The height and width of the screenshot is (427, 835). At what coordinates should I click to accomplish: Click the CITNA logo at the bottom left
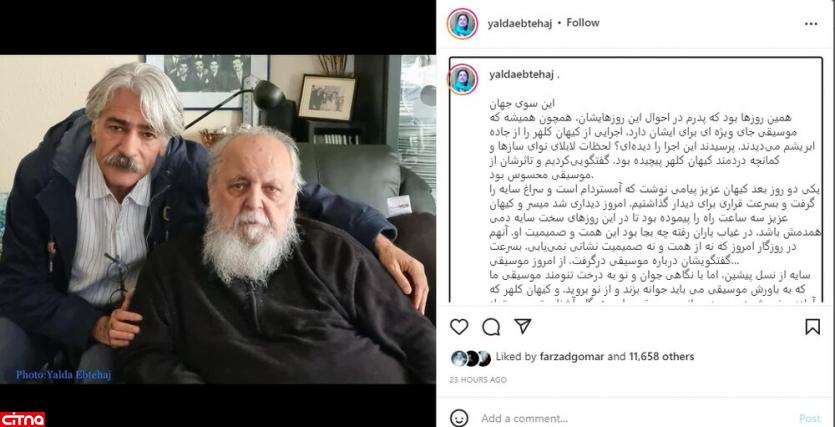(x=22, y=419)
